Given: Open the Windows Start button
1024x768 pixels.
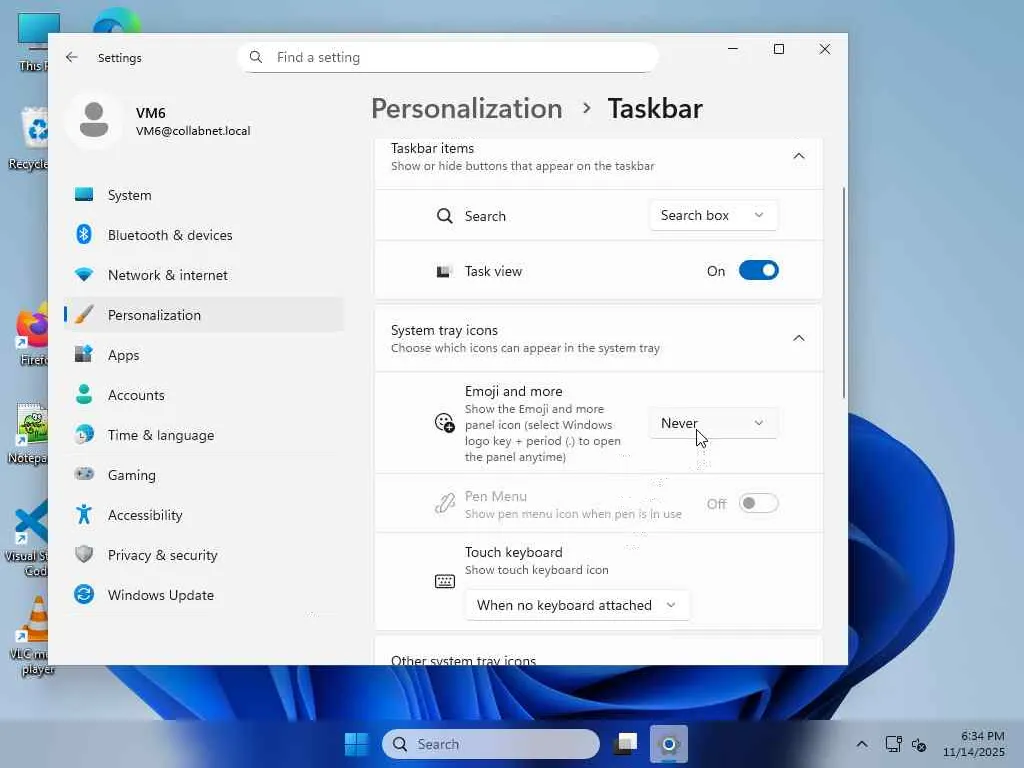Looking at the screenshot, I should click(357, 744).
